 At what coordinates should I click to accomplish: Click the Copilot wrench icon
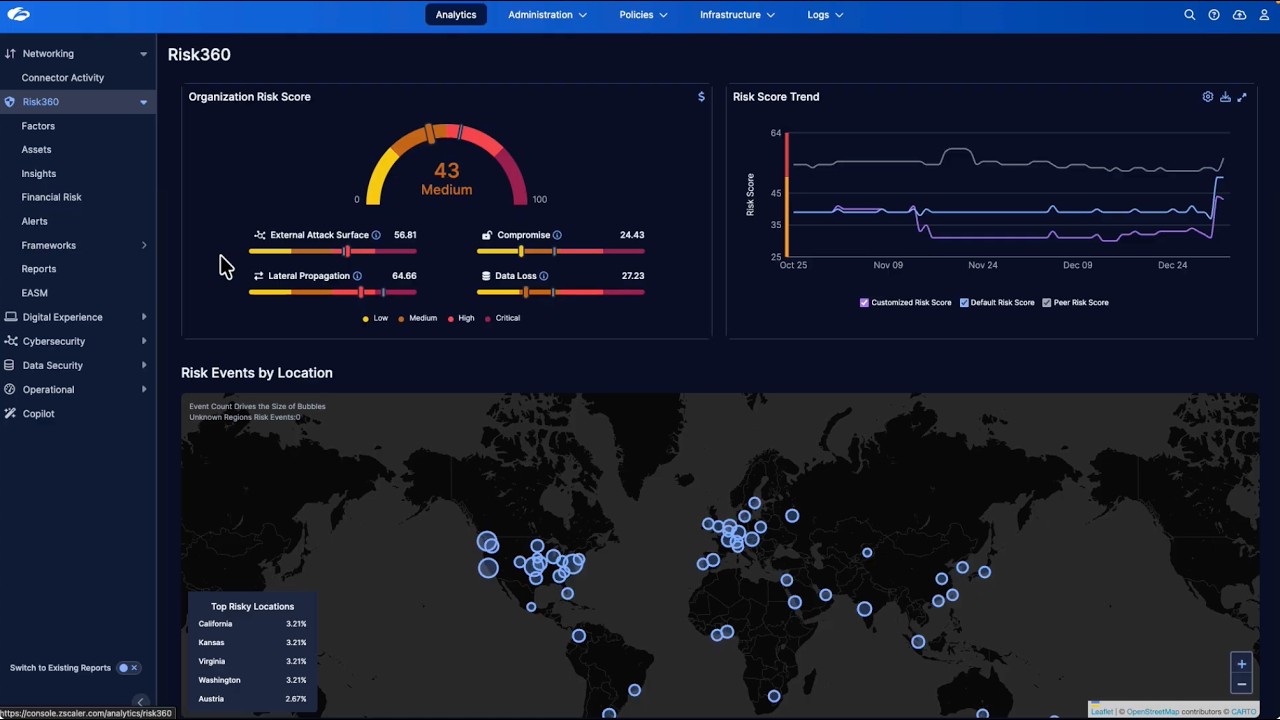click(10, 414)
